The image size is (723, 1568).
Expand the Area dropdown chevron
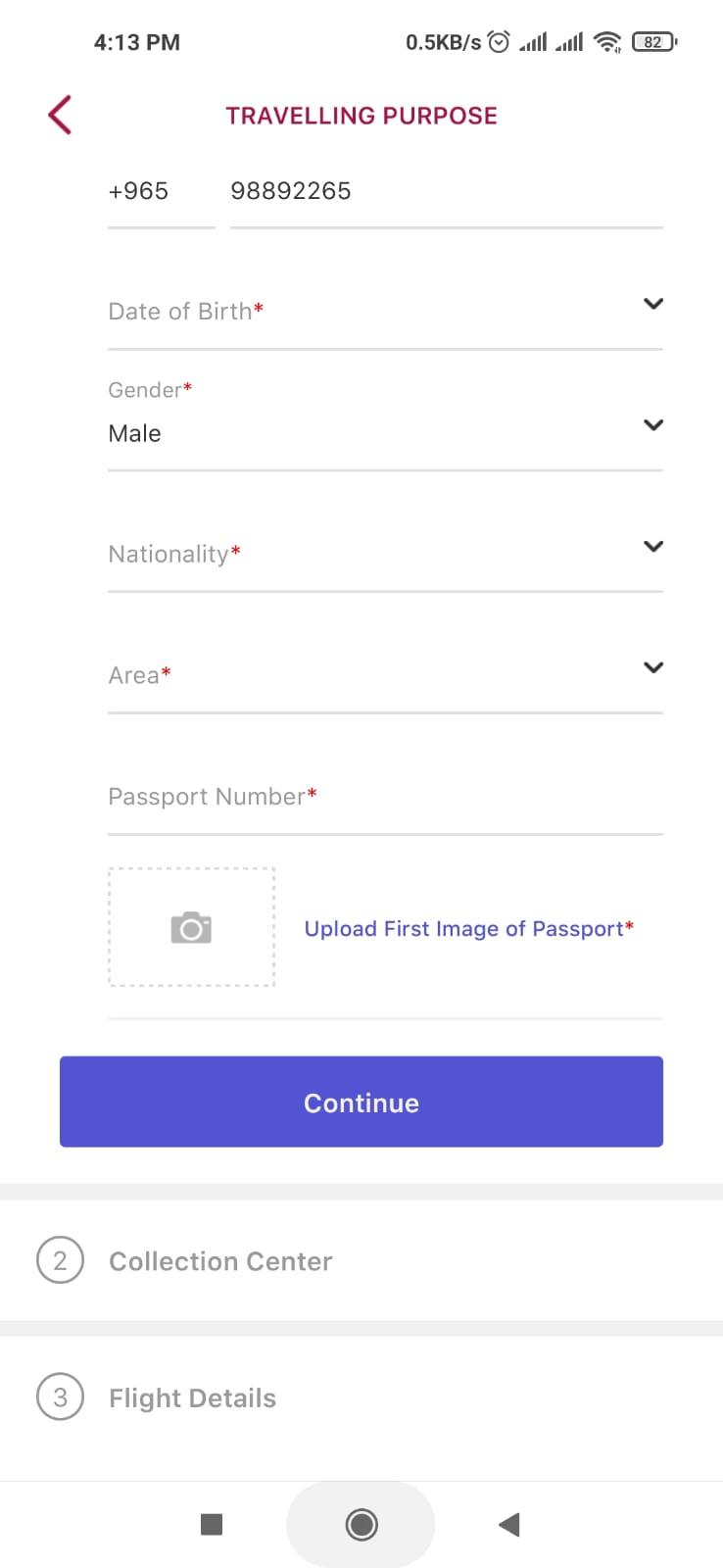(x=653, y=667)
